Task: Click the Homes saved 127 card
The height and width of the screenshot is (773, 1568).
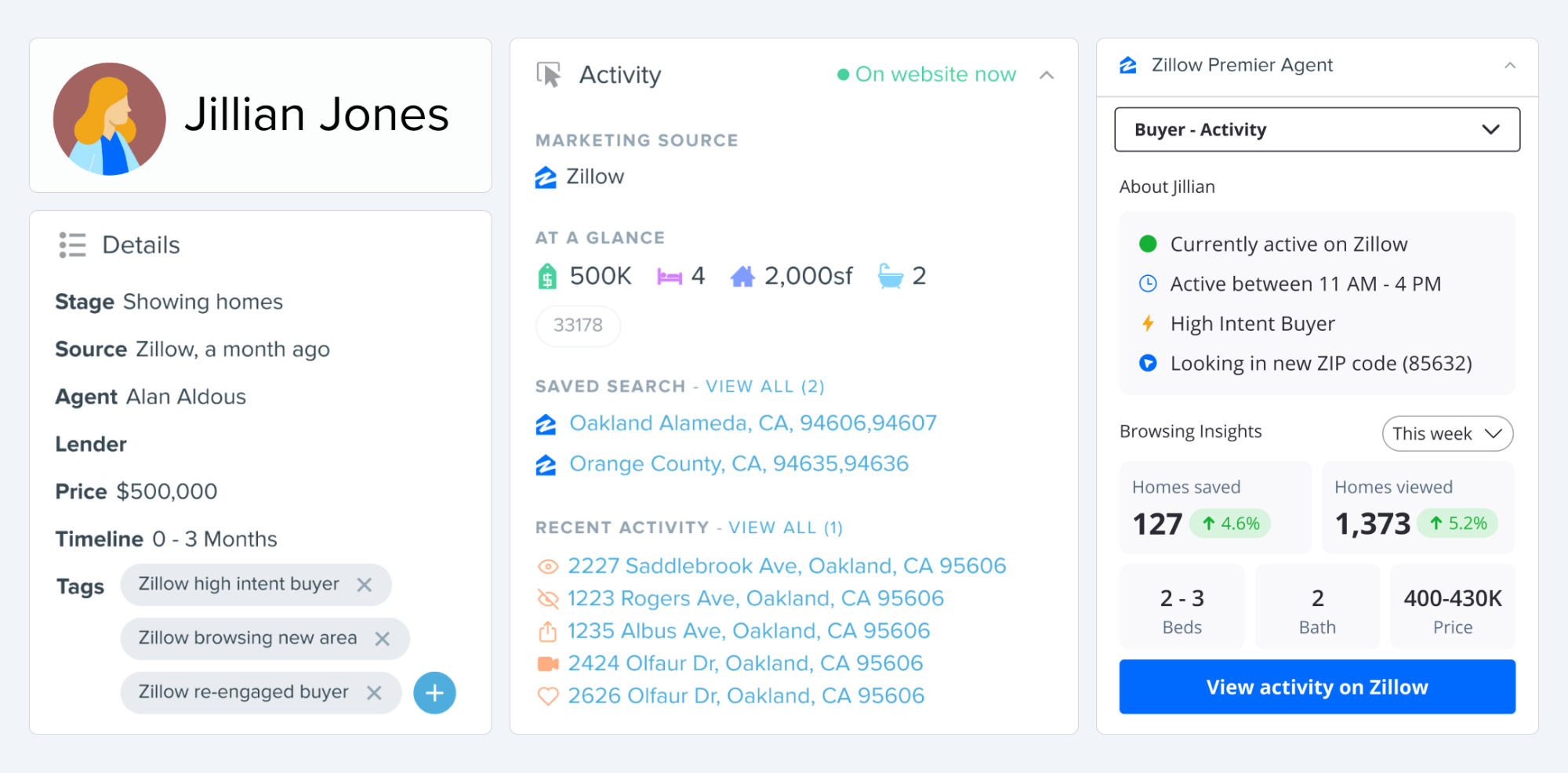Action: (x=1215, y=508)
